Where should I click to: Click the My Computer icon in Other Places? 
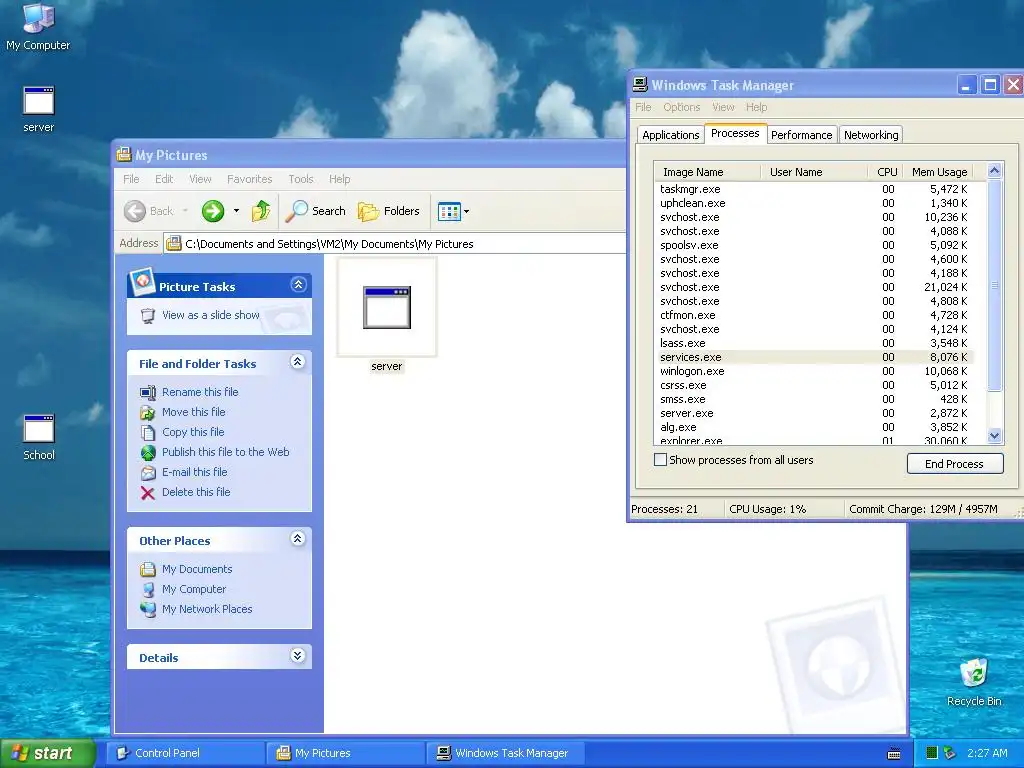click(148, 589)
